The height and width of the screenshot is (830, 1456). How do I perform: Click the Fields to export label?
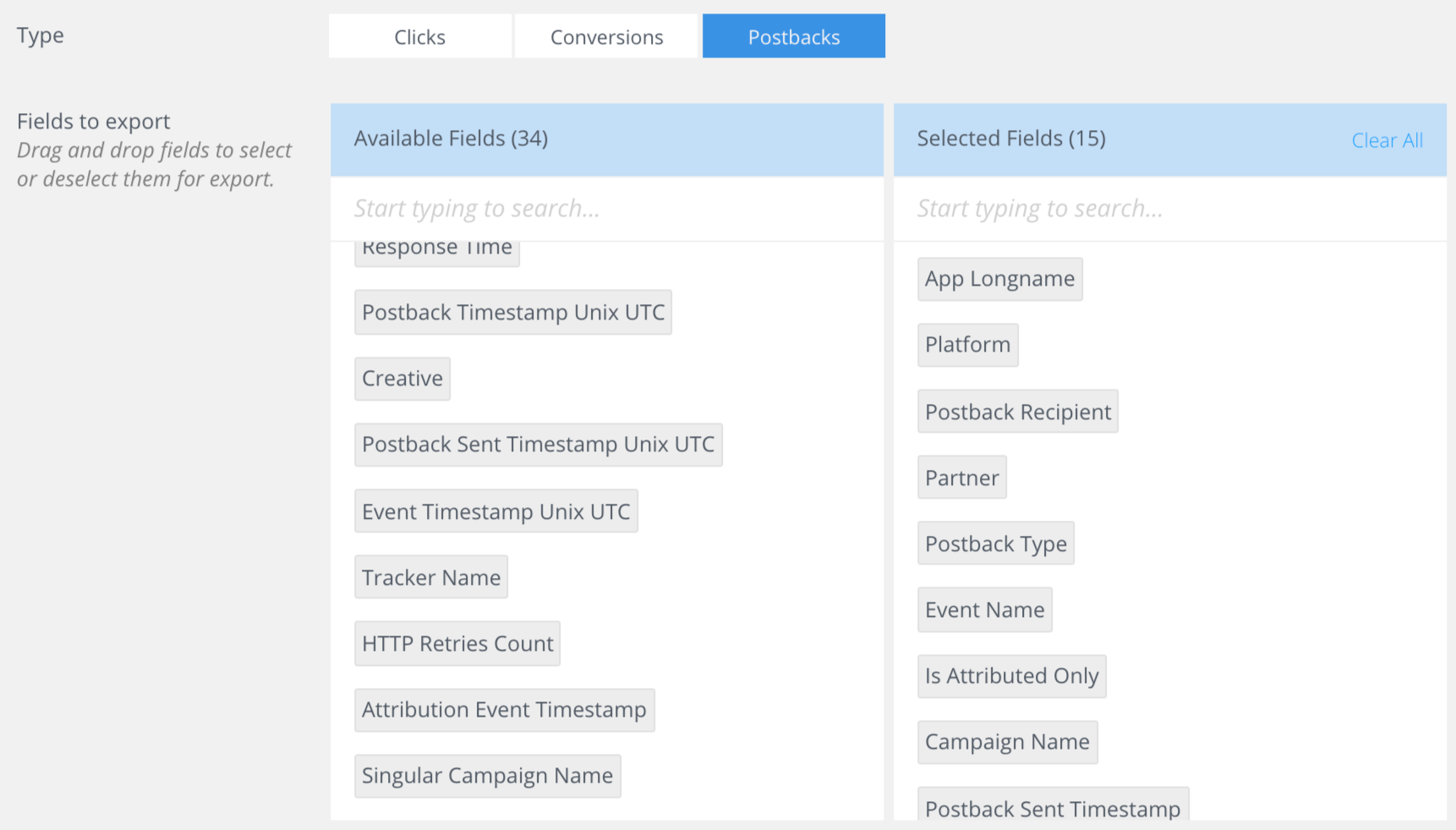94,122
